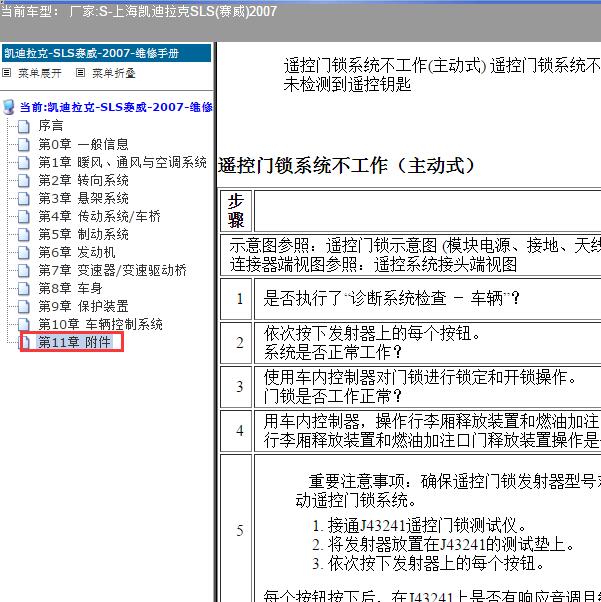Open chapter 第9章 保护装置
601x602 pixels.
pos(83,306)
